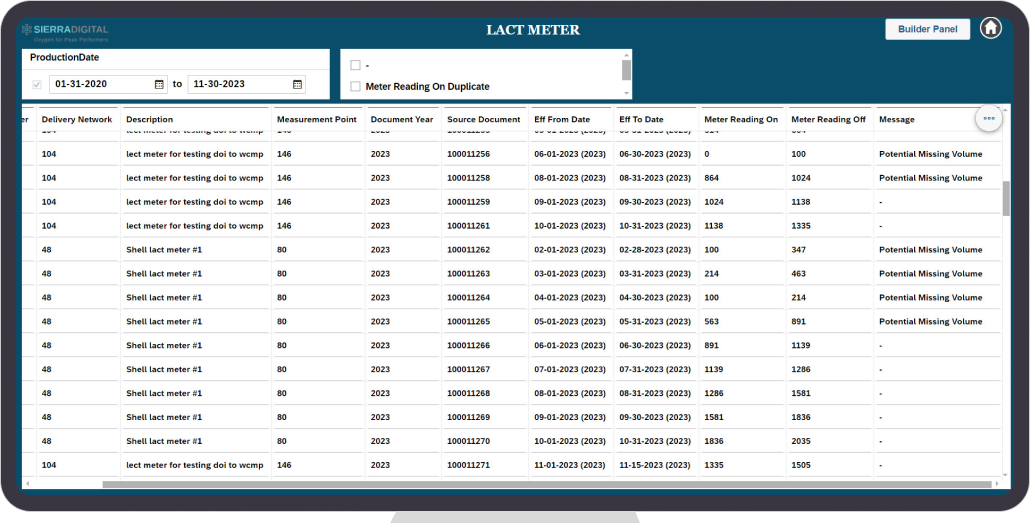Screen dimensions: 1030x523
Task: Click the Home icon
Action: (990, 28)
